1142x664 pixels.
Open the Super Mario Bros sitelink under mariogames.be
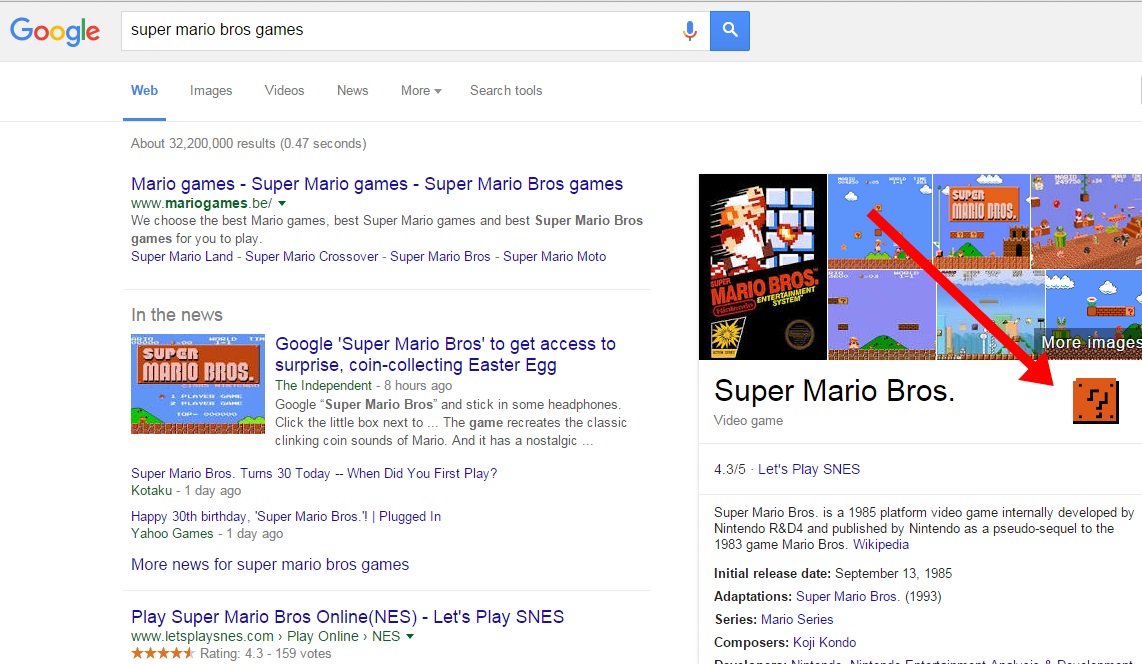(x=440, y=256)
